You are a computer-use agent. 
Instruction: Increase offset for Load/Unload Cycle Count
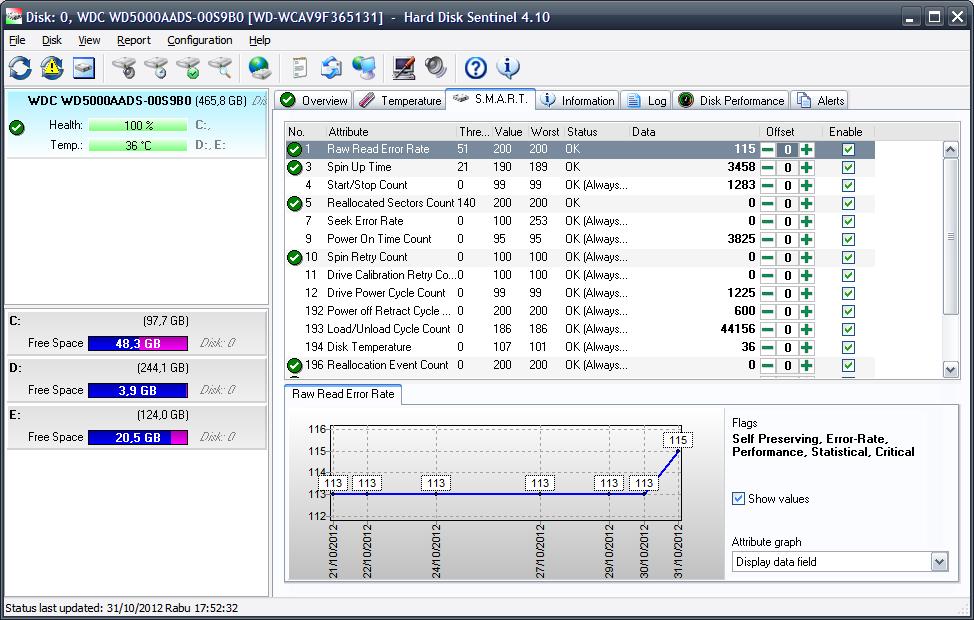point(806,329)
